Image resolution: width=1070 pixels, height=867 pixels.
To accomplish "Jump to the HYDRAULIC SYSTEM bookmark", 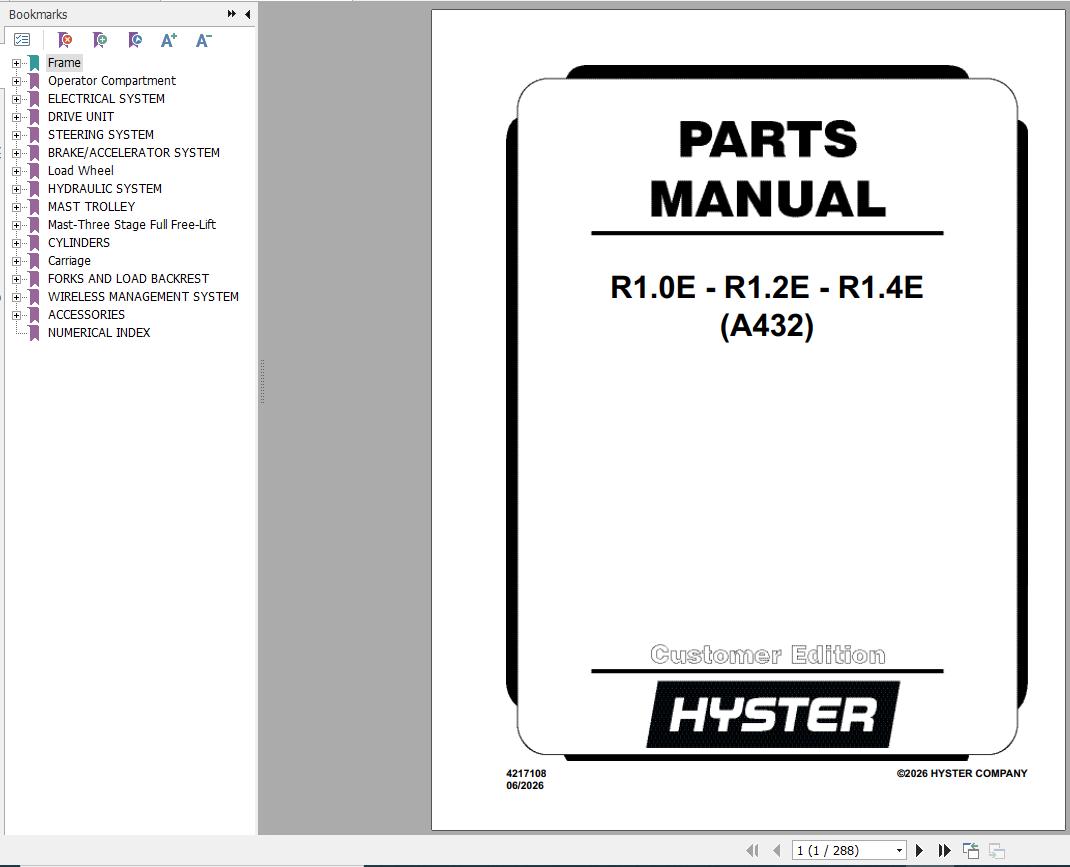I will click(104, 188).
